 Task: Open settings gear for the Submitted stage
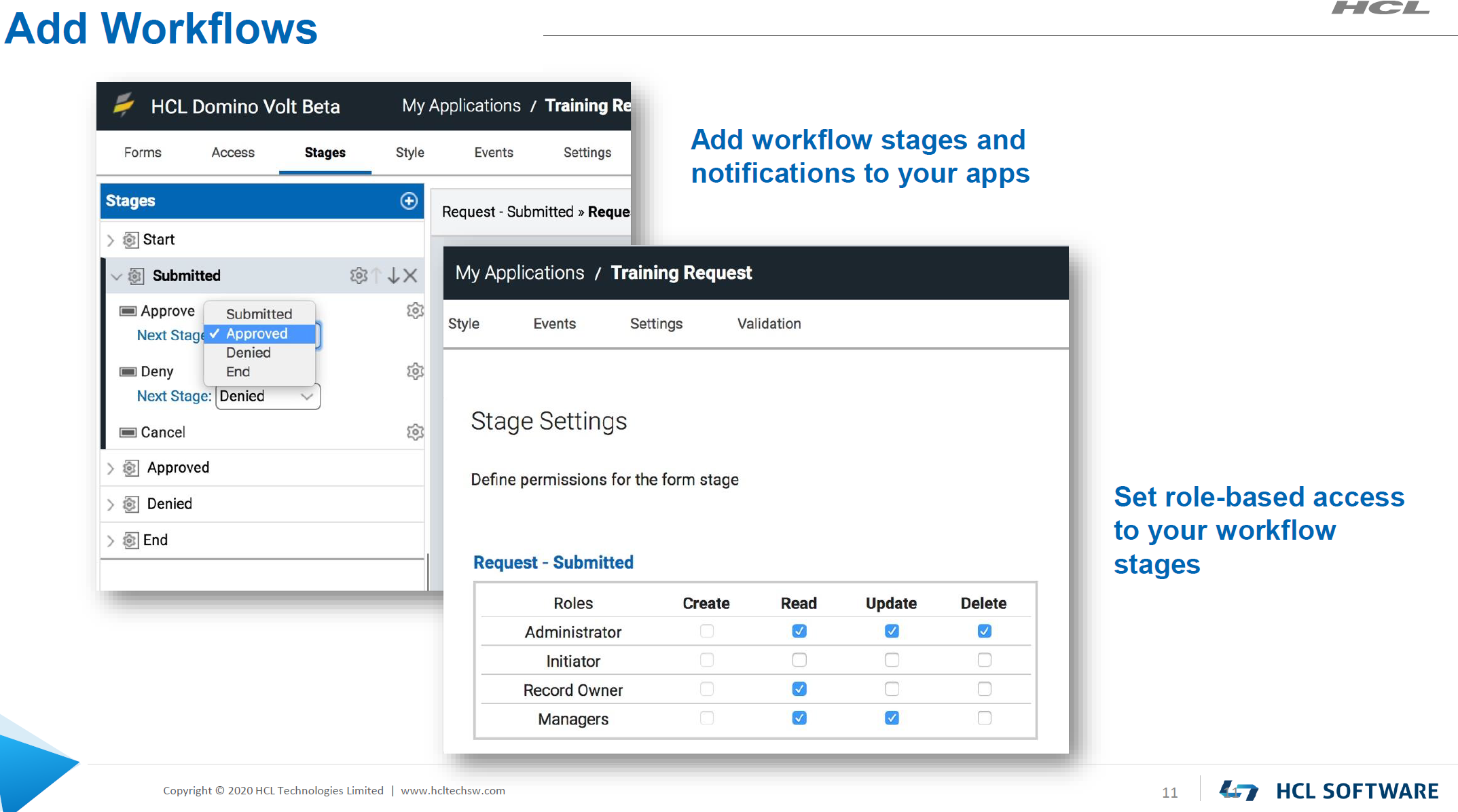[359, 275]
